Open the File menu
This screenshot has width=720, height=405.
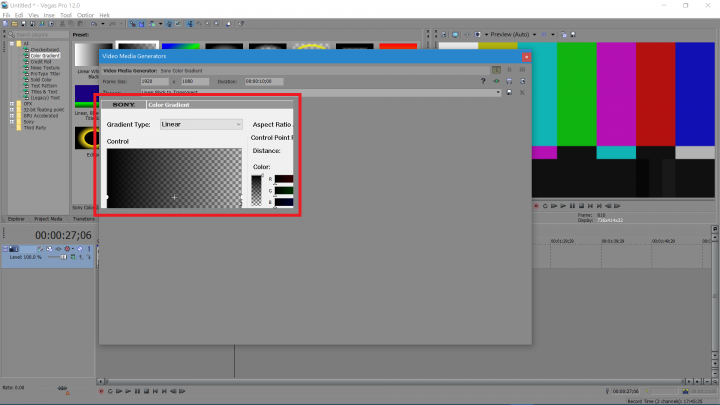click(6, 15)
